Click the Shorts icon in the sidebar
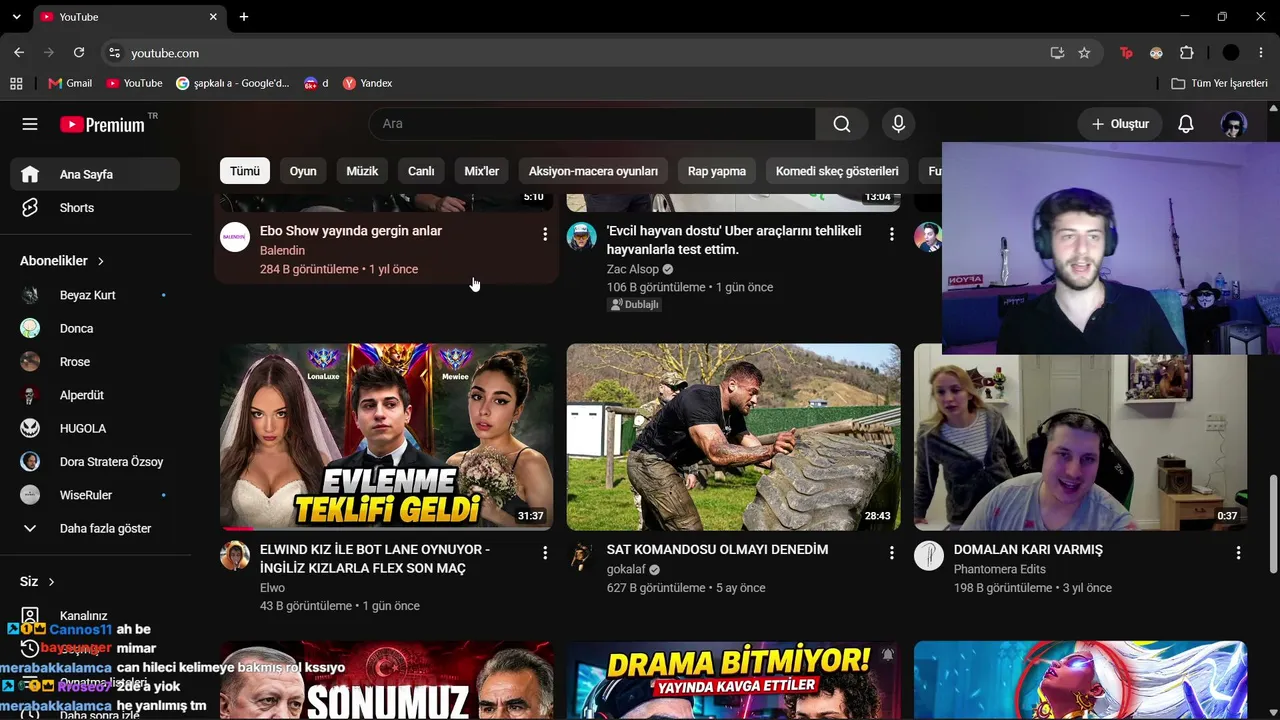 [x=30, y=208]
